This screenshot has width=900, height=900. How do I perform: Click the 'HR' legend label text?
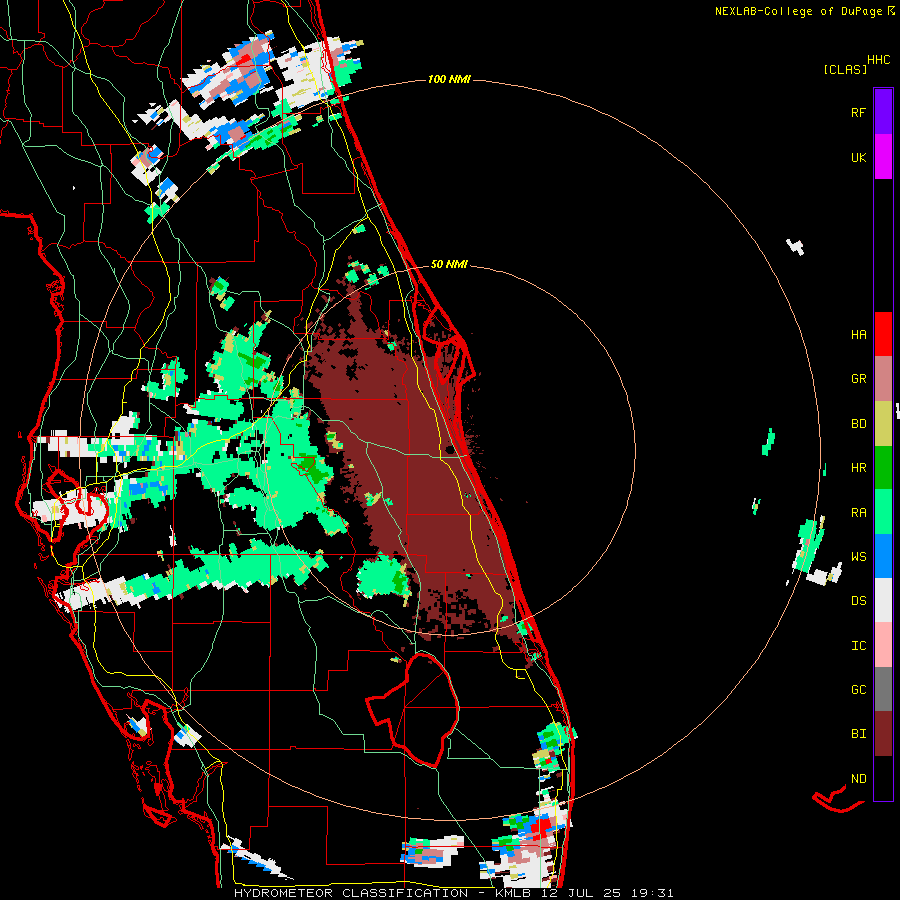(858, 468)
